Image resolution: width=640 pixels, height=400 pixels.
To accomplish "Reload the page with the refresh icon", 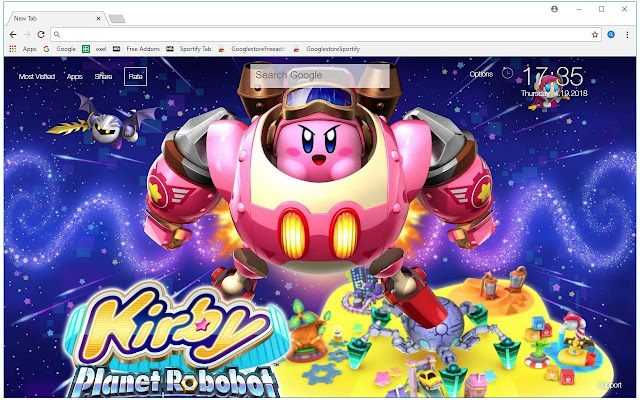I will click(41, 35).
